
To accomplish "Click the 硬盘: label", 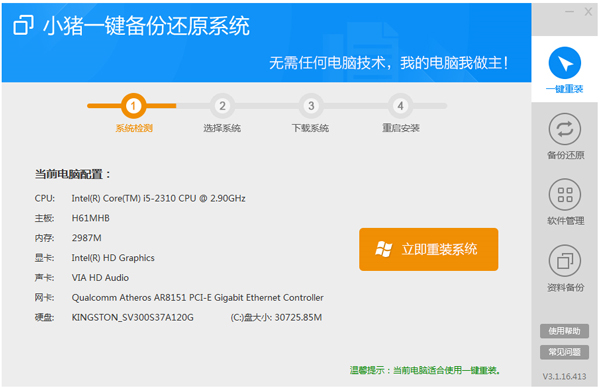I will [44, 318].
